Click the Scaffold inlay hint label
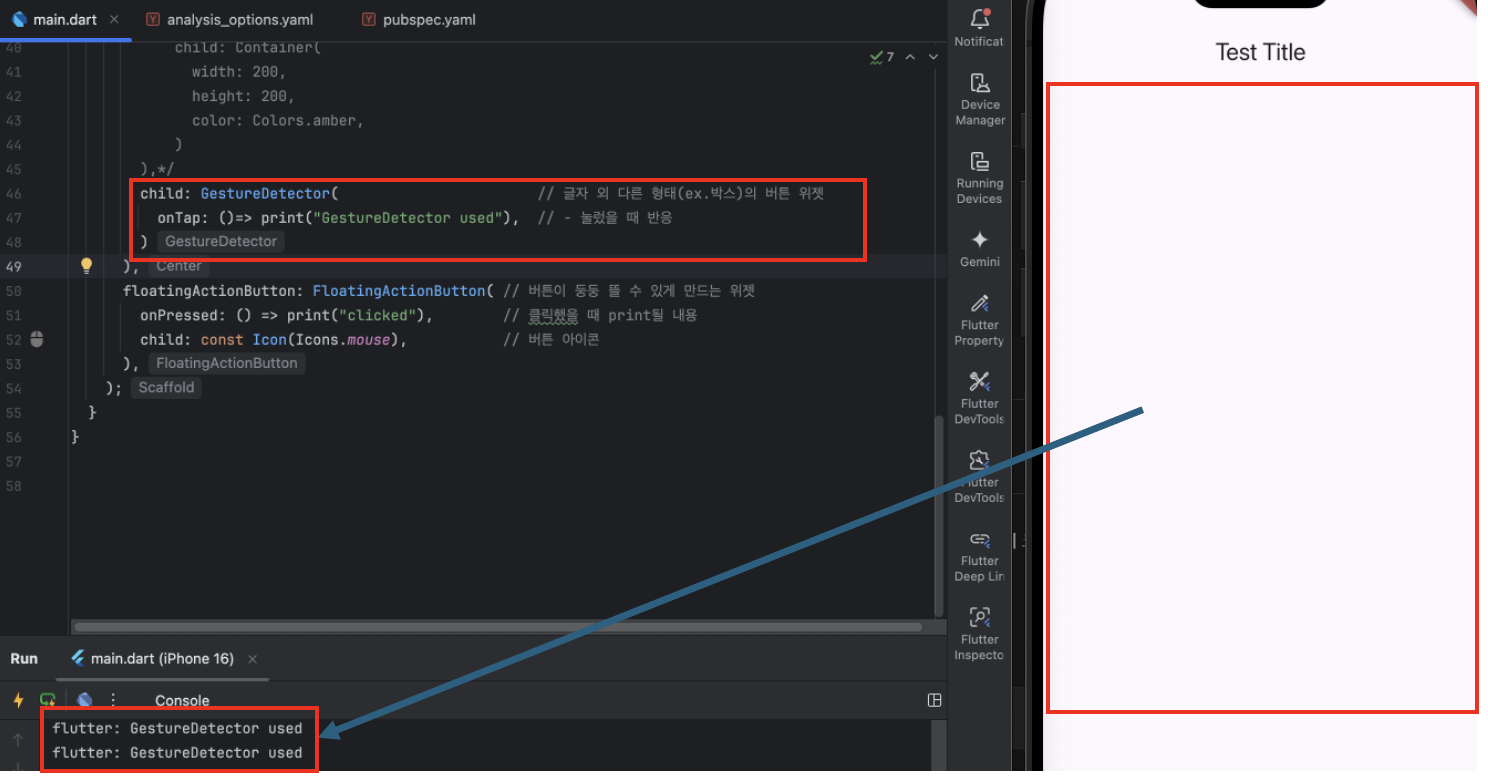 pyautogui.click(x=166, y=387)
